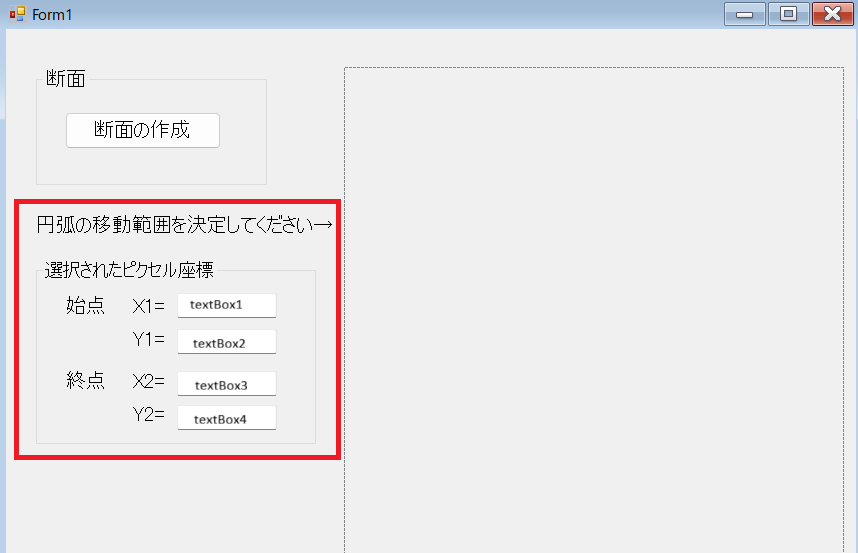Click the X2= label
The width and height of the screenshot is (858, 553).
[x=149, y=381]
